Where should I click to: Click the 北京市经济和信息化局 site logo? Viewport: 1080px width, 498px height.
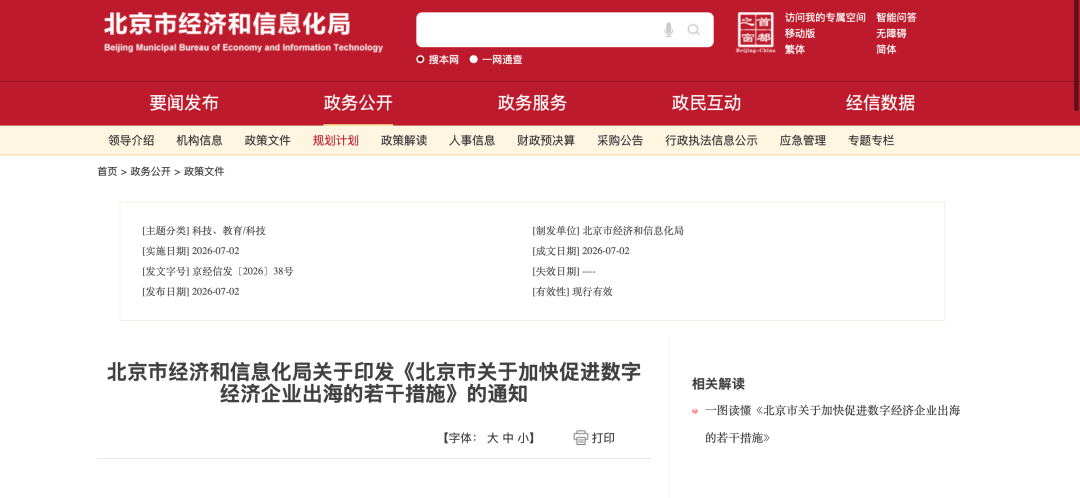coord(243,32)
